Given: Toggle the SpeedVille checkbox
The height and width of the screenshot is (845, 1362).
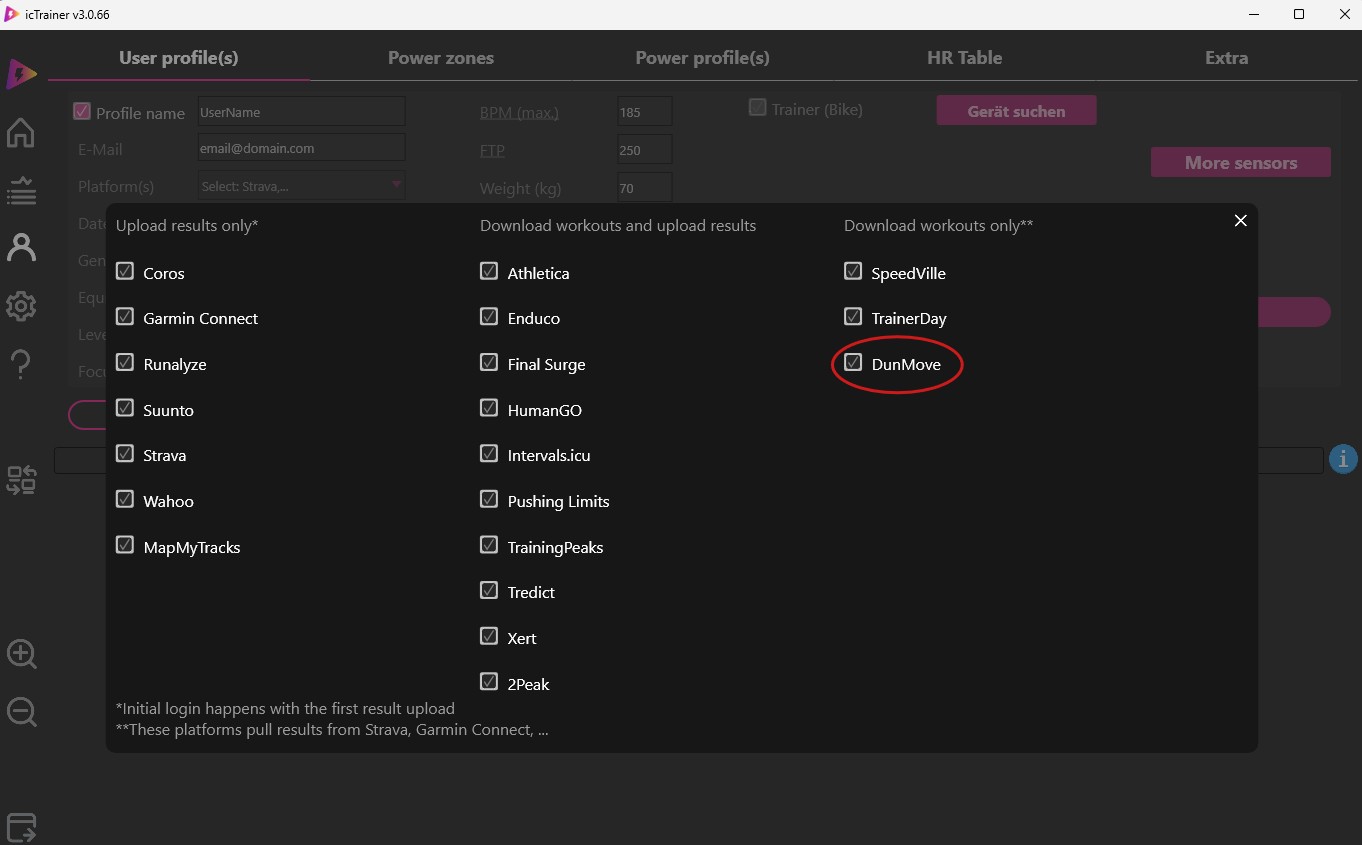Looking at the screenshot, I should coord(853,271).
